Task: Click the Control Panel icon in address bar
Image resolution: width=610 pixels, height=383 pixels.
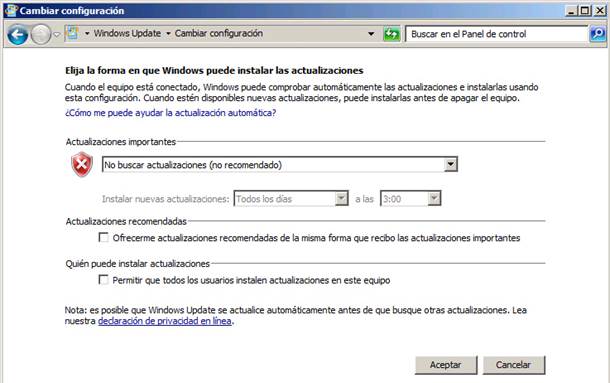Action: (x=72, y=33)
